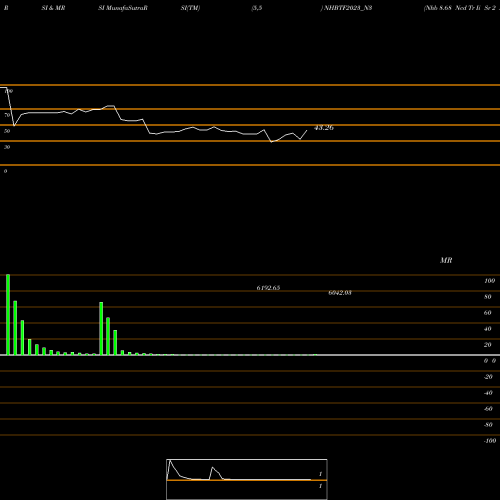
Task: Click the RSI axis label 50
Action: 7,131
